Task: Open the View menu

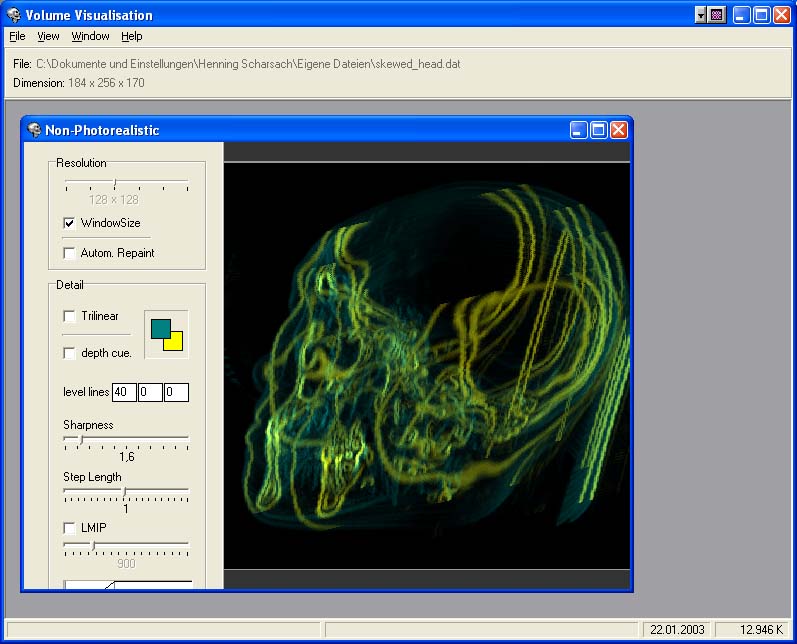Action: (48, 36)
